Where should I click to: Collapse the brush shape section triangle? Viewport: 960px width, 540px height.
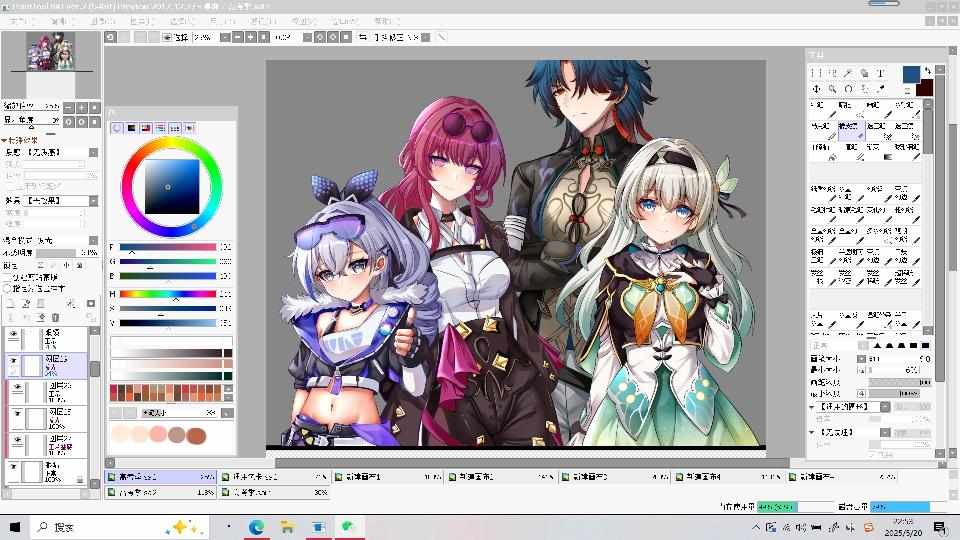(x=813, y=407)
